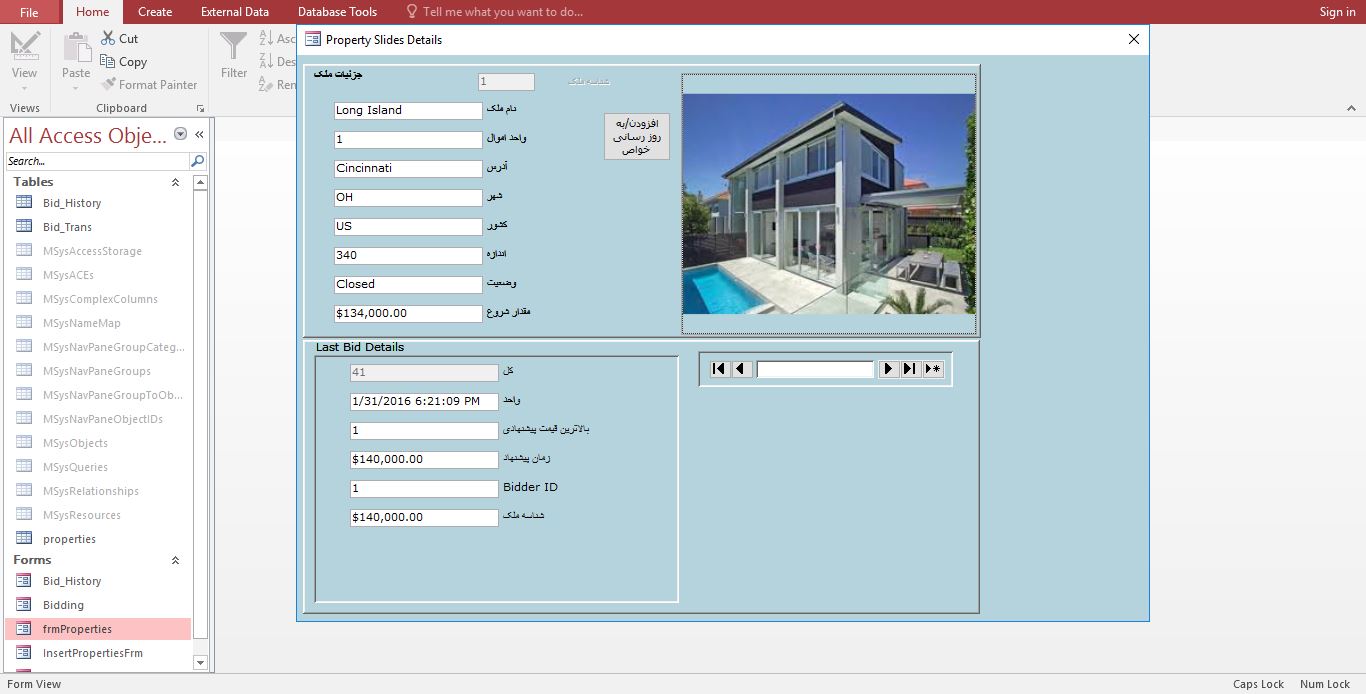Viewport: 1366px width, 694px height.
Task: Go to the next record
Action: [888, 369]
